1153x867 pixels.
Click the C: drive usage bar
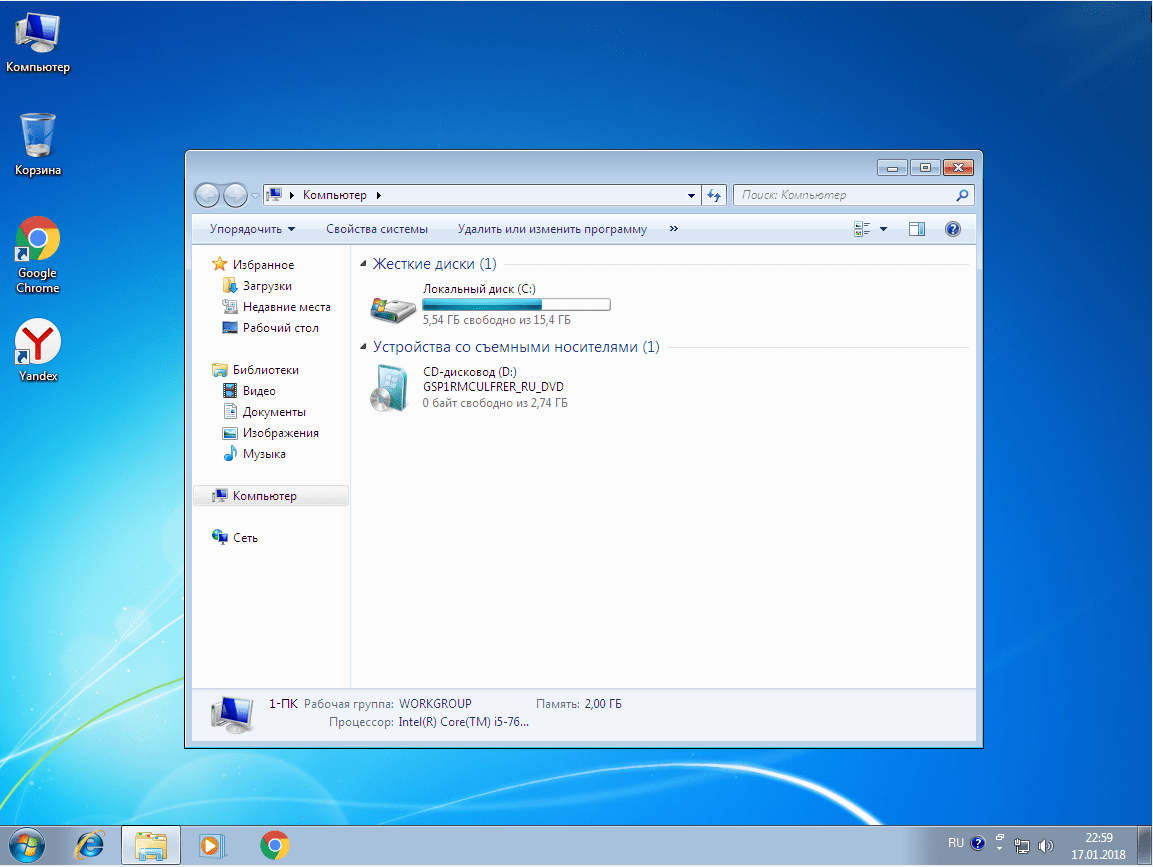pyautogui.click(x=516, y=304)
